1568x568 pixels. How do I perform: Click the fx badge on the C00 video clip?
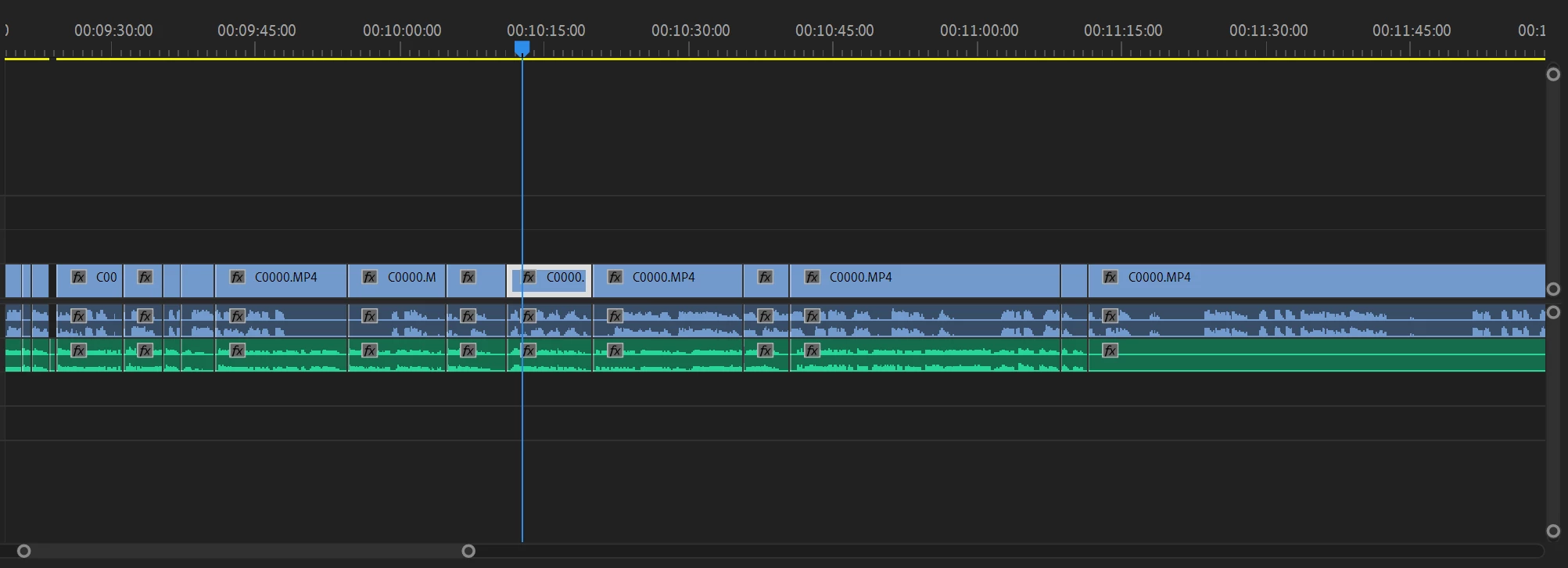(78, 277)
